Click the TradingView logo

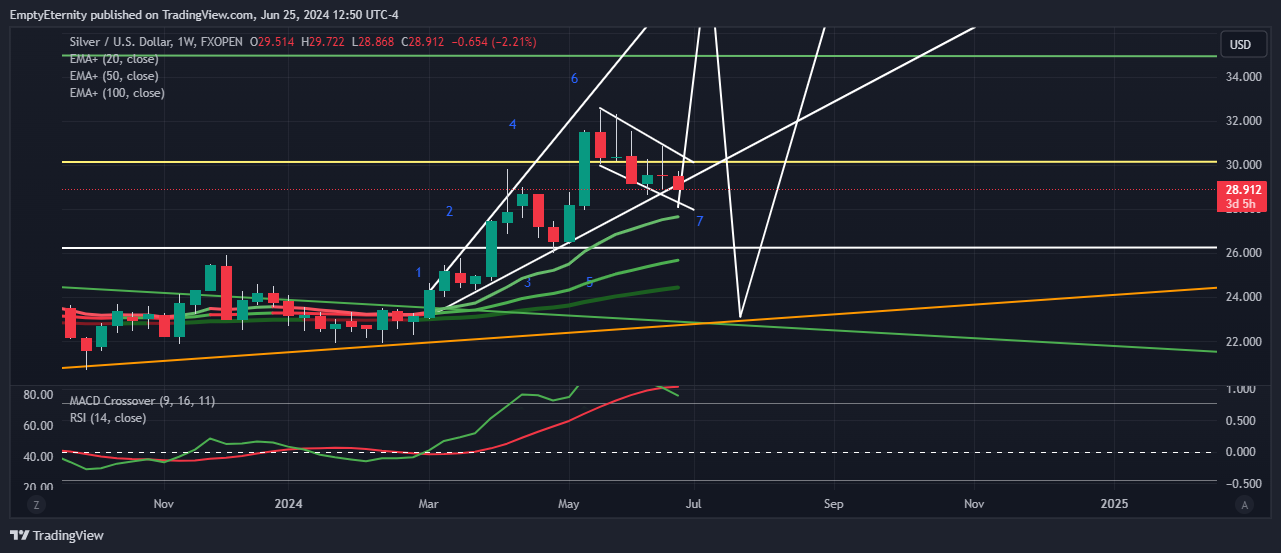tap(57, 536)
